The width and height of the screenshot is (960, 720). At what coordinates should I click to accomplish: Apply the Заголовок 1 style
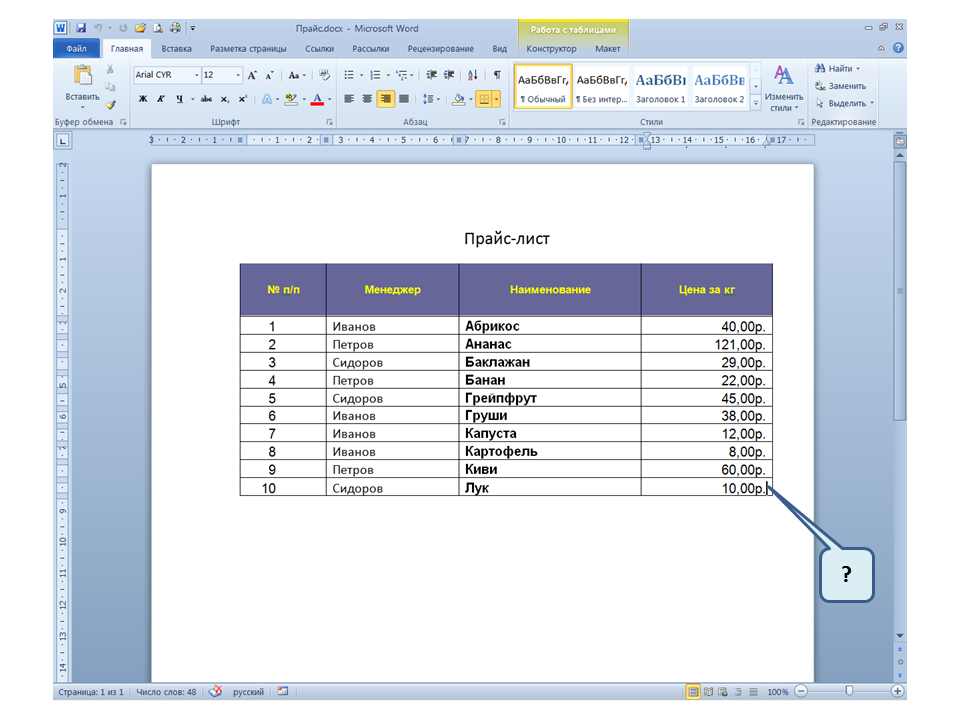[x=661, y=87]
